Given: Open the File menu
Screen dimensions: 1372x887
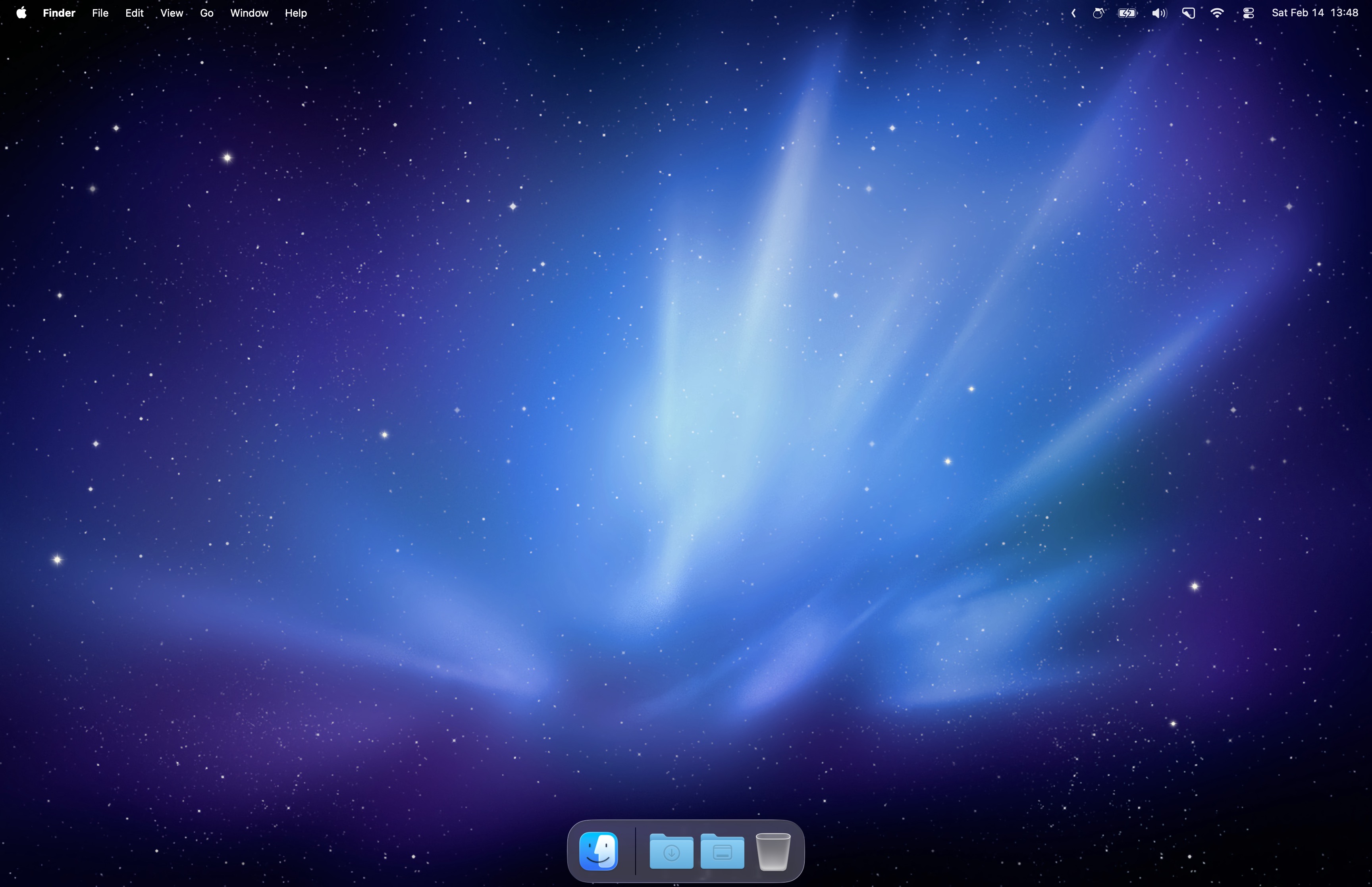Looking at the screenshot, I should [x=100, y=13].
